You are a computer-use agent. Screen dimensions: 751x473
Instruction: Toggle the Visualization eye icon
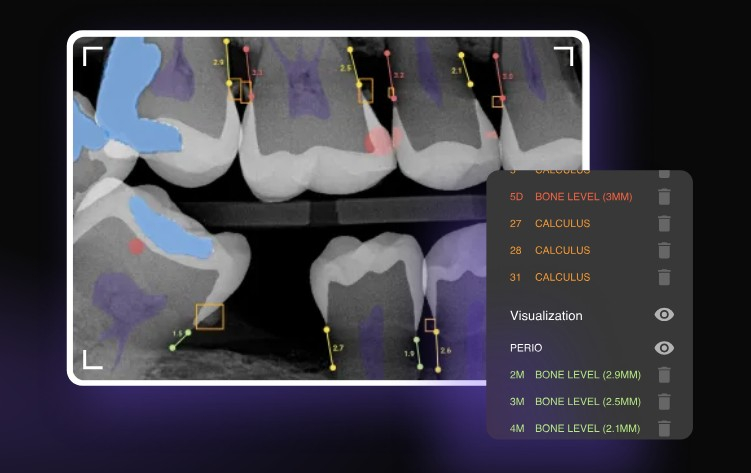coord(664,315)
